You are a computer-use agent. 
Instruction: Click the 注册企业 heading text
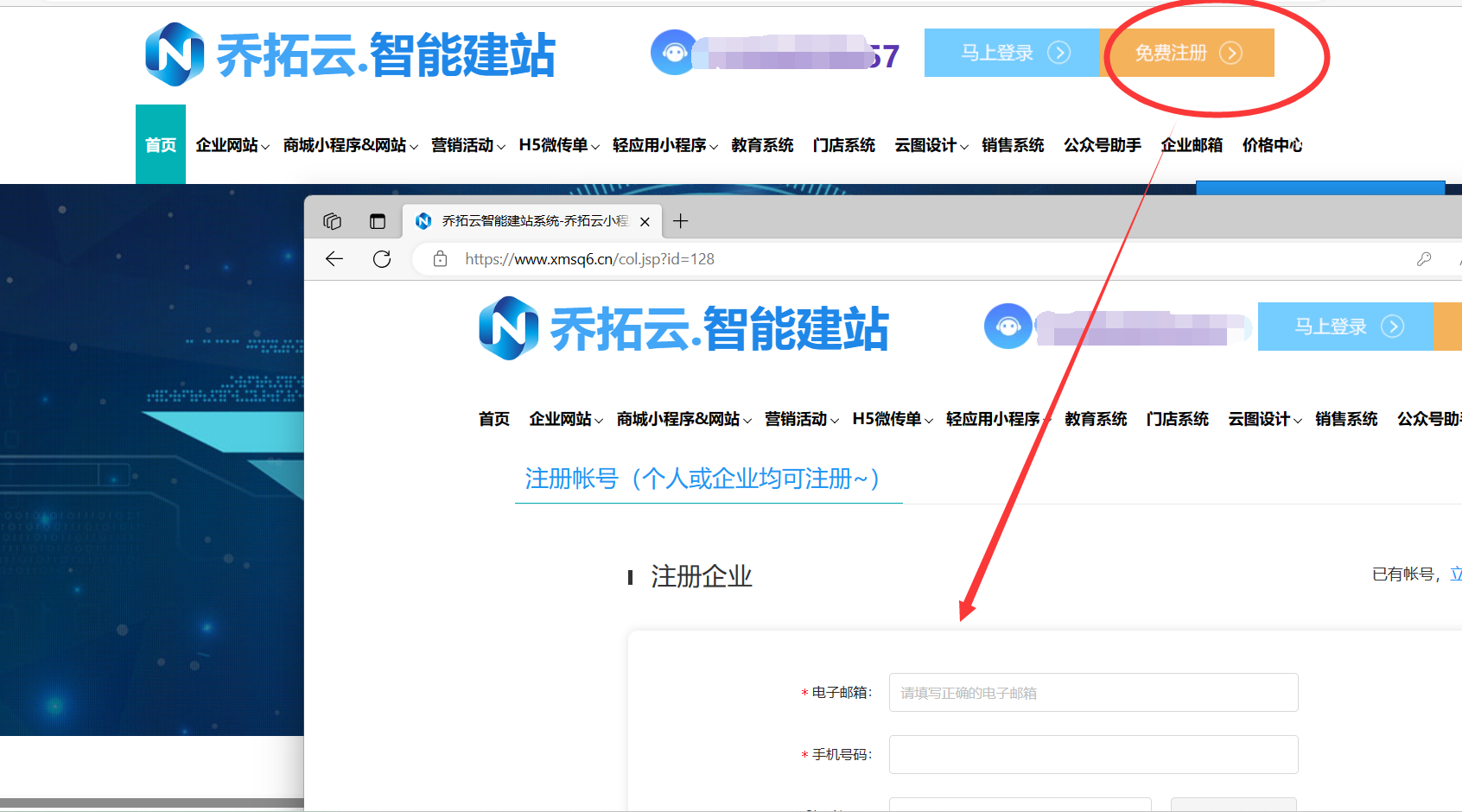pos(702,576)
